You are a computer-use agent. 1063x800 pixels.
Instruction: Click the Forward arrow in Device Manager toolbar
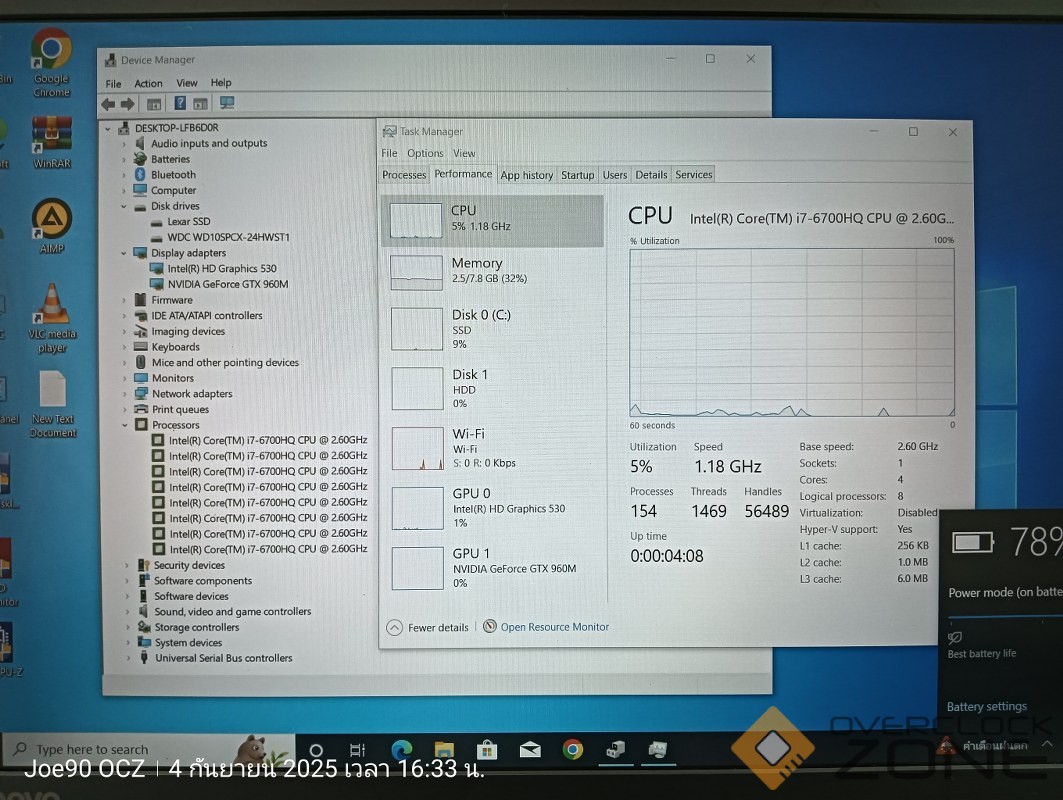click(x=127, y=104)
